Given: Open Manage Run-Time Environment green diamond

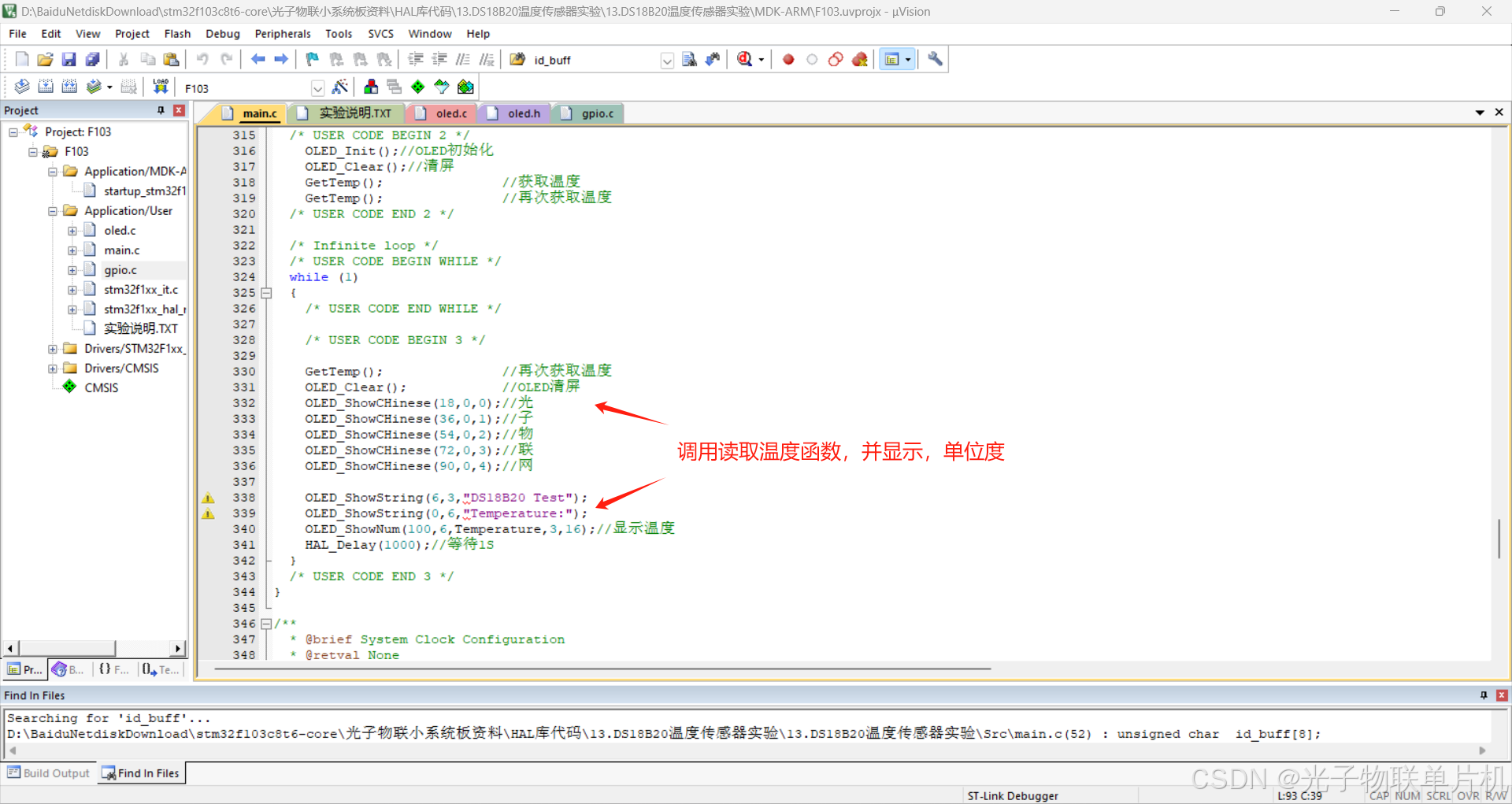Looking at the screenshot, I should tap(418, 87).
